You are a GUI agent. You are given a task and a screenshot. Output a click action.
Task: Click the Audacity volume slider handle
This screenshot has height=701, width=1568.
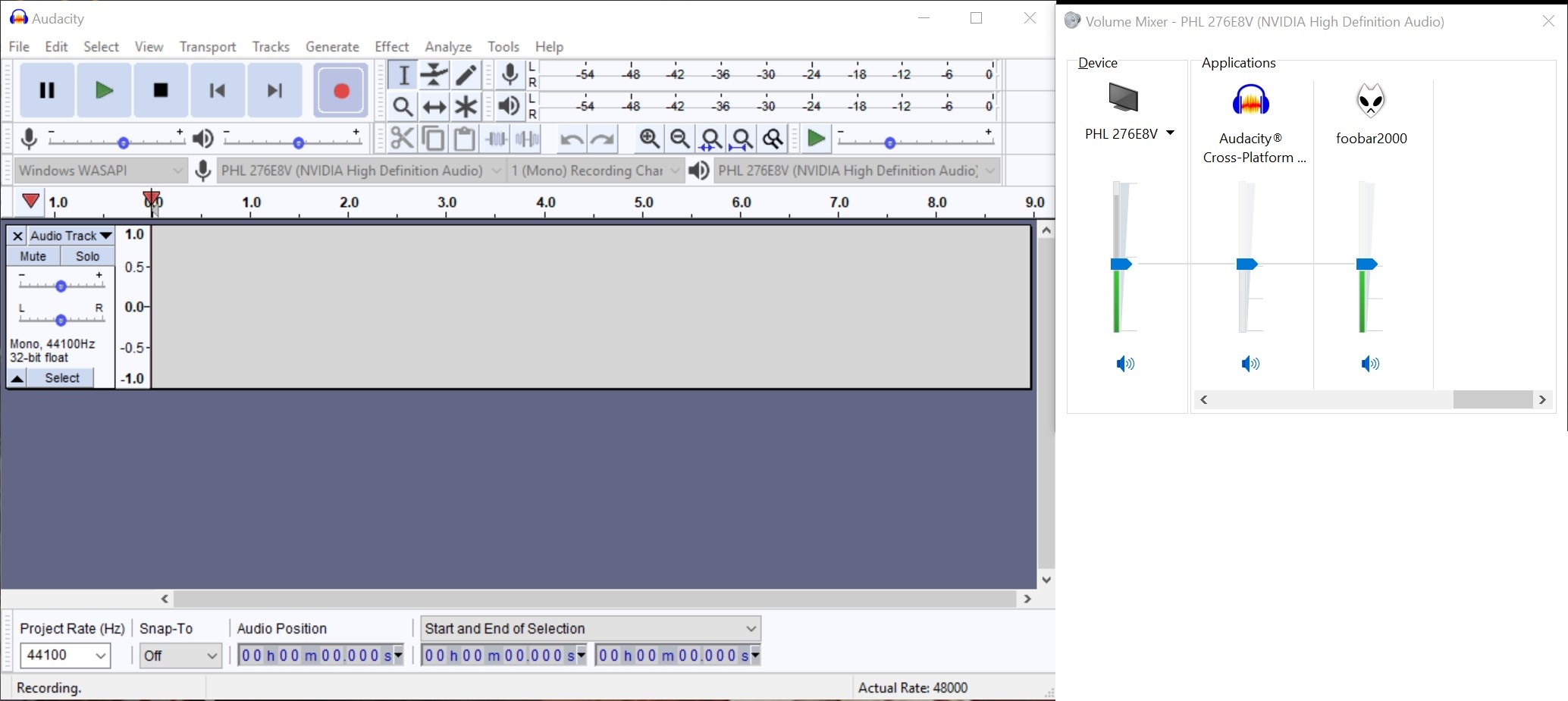pyautogui.click(x=1247, y=264)
